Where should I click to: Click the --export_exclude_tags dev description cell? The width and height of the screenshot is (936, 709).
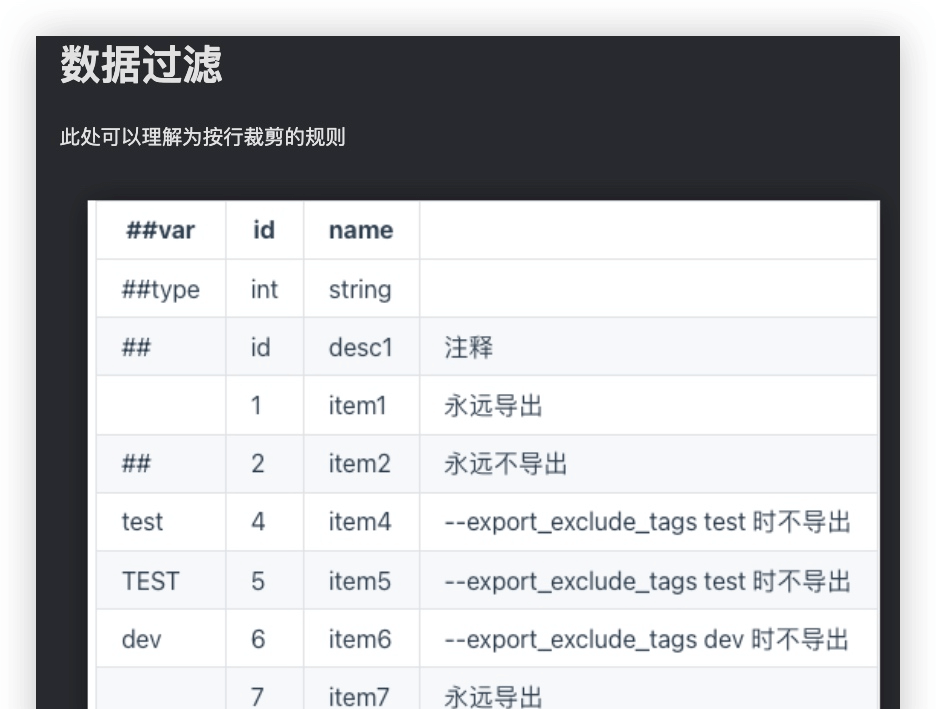[649, 639]
